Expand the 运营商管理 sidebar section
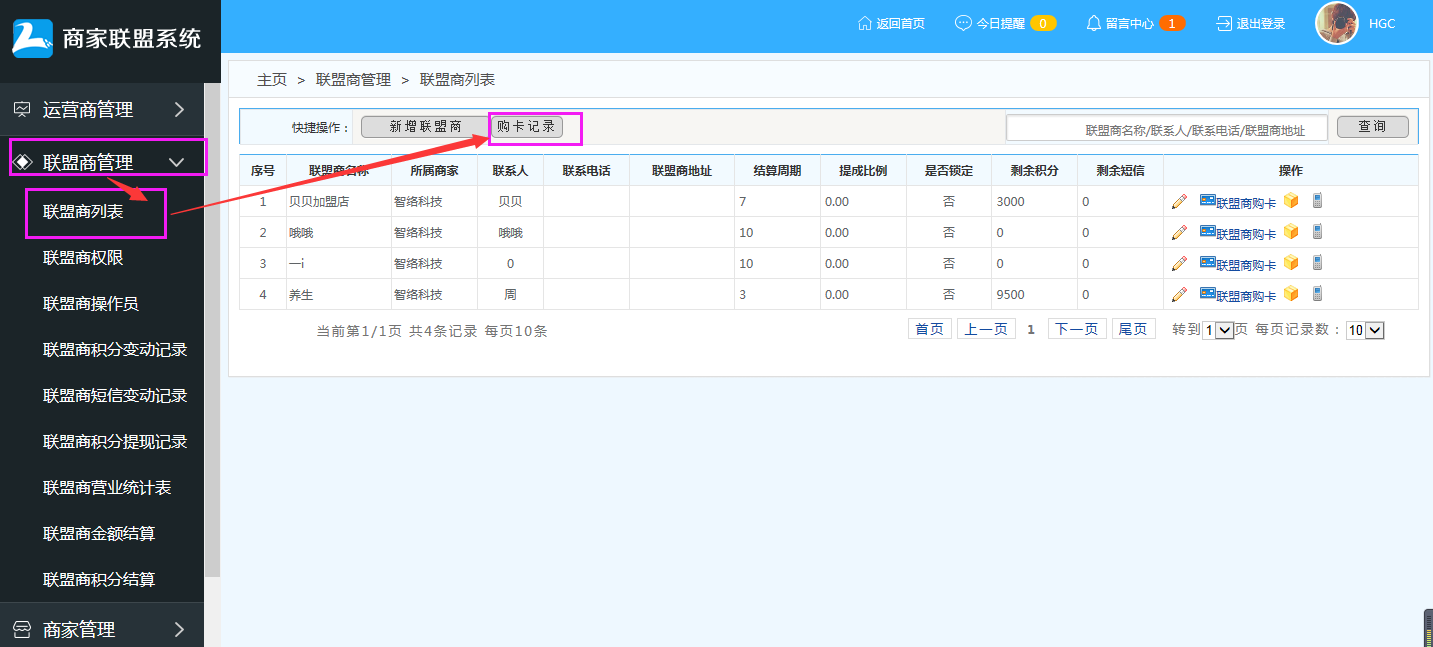The width and height of the screenshot is (1433, 647). click(x=102, y=110)
